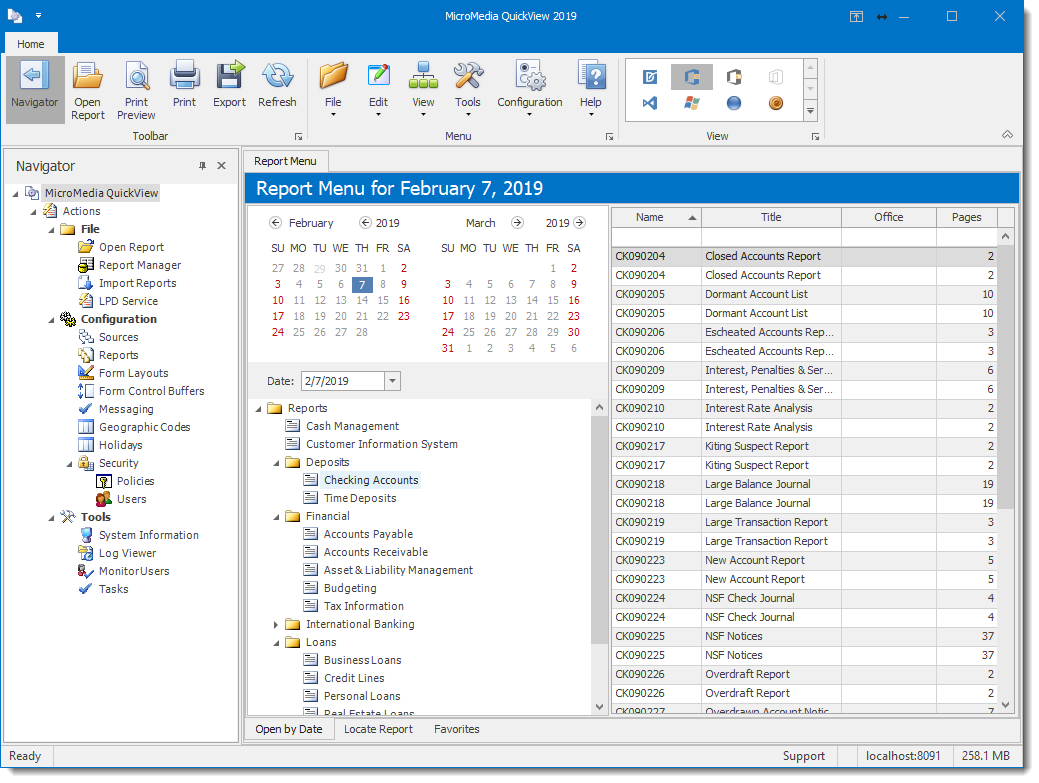Viewport: 1039px width, 783px height.
Task: Select Import Reports in Navigator
Action: (137, 283)
